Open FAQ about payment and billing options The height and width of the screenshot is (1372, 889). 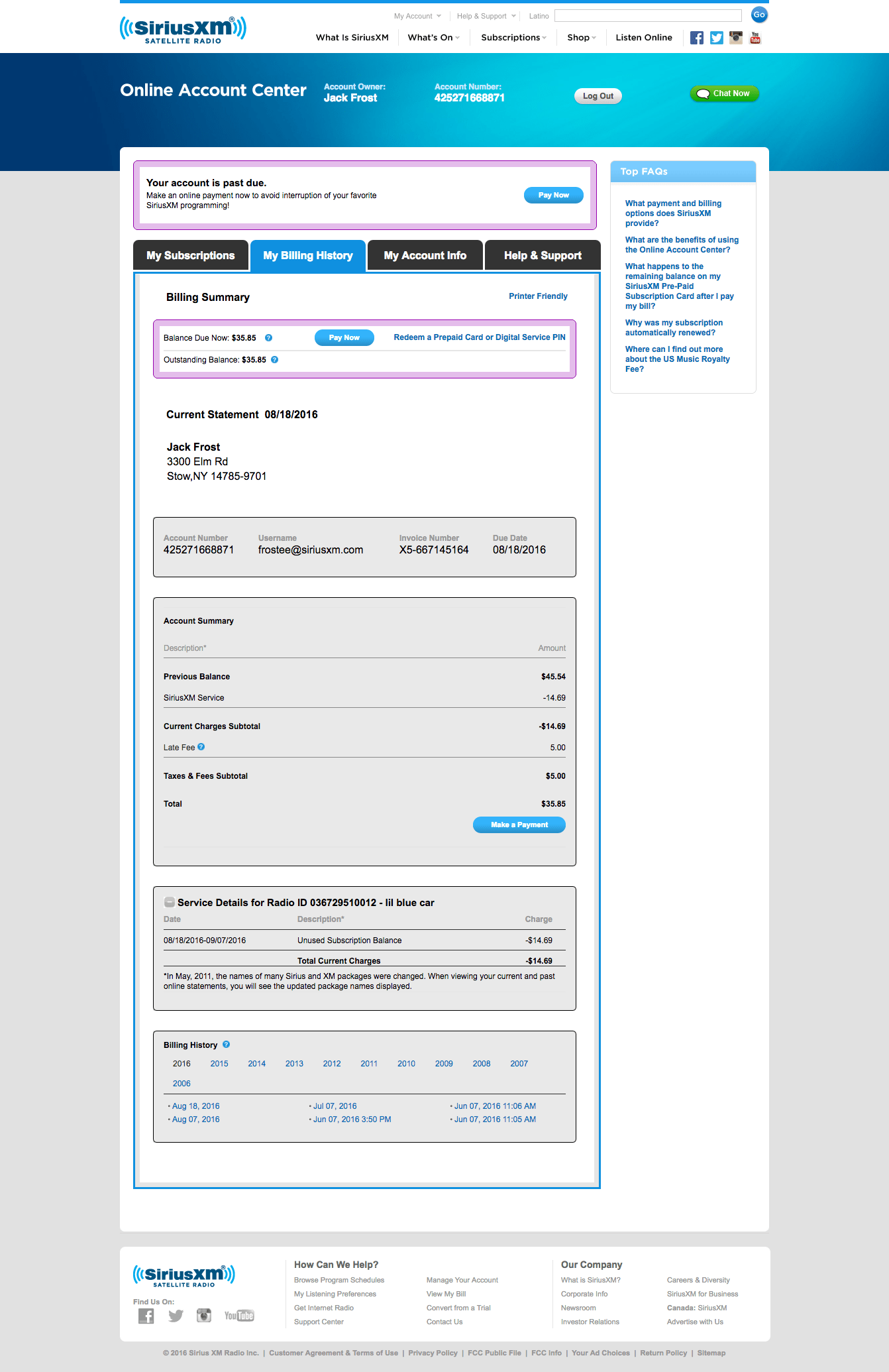[673, 213]
